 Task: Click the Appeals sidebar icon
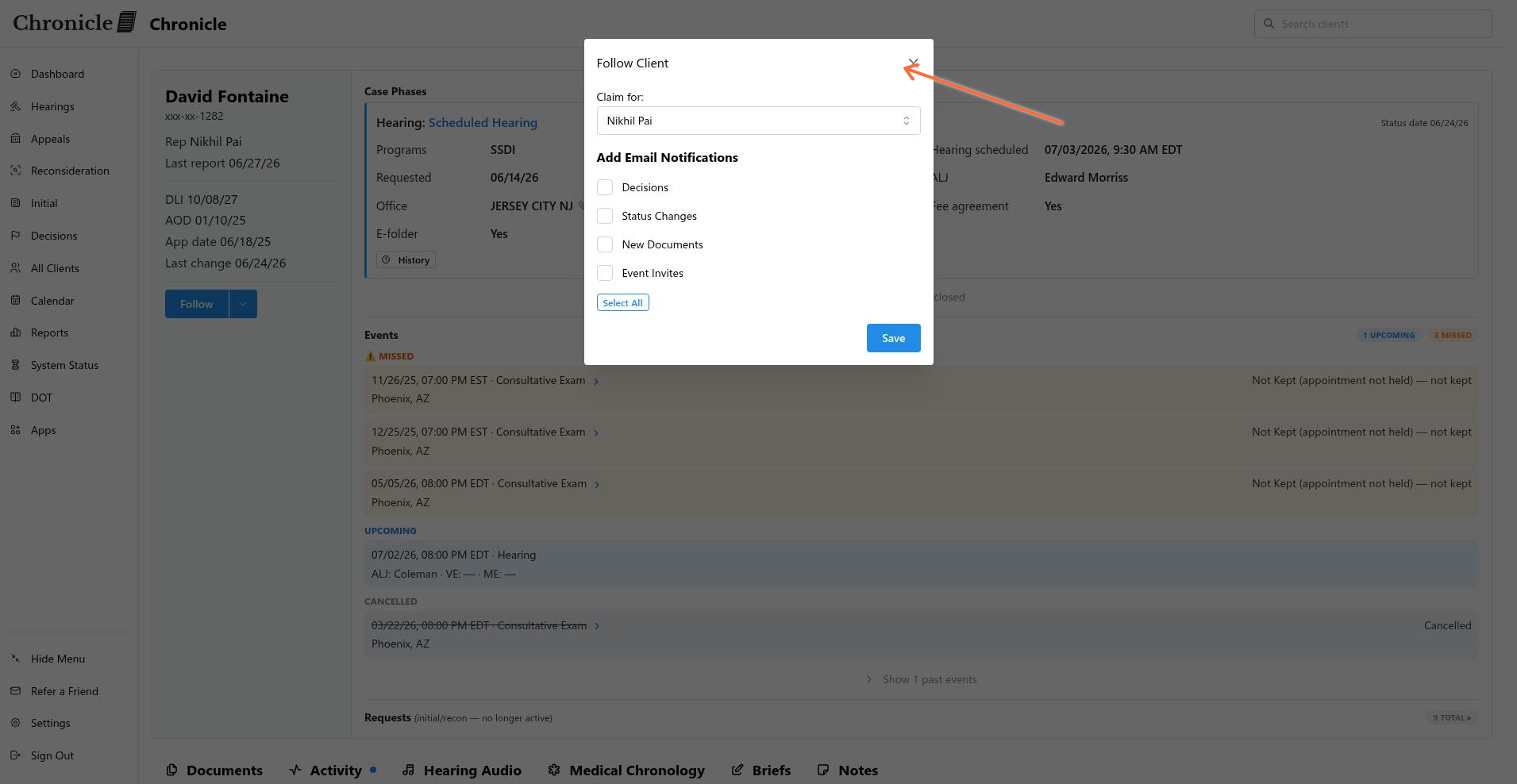(16, 139)
